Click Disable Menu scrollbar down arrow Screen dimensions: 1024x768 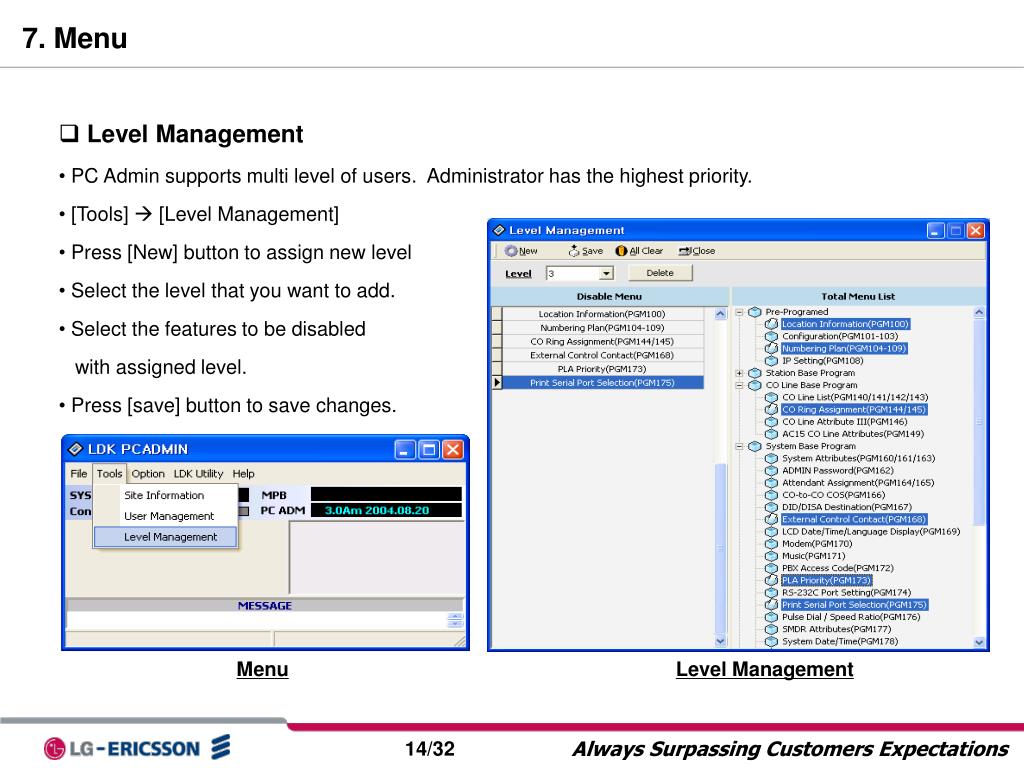[x=720, y=641]
